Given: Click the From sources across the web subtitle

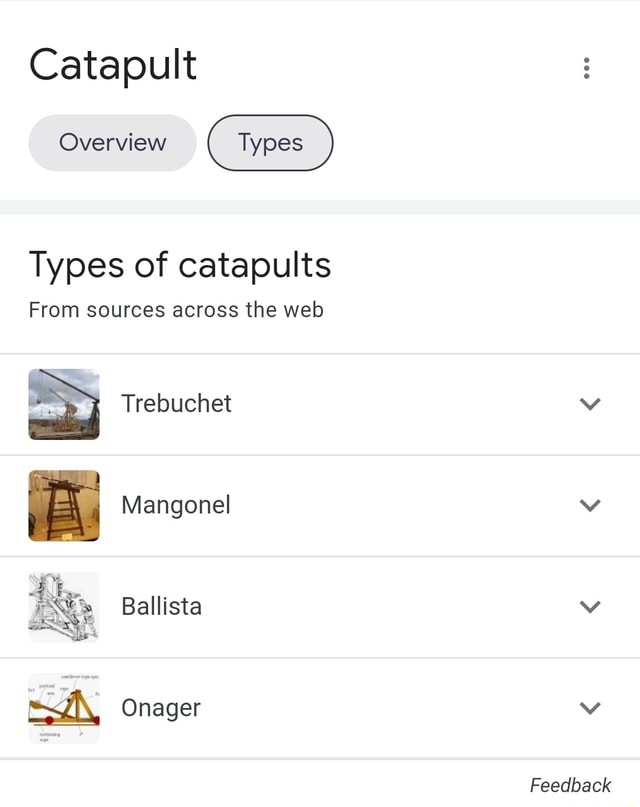Looking at the screenshot, I should pos(174,310).
